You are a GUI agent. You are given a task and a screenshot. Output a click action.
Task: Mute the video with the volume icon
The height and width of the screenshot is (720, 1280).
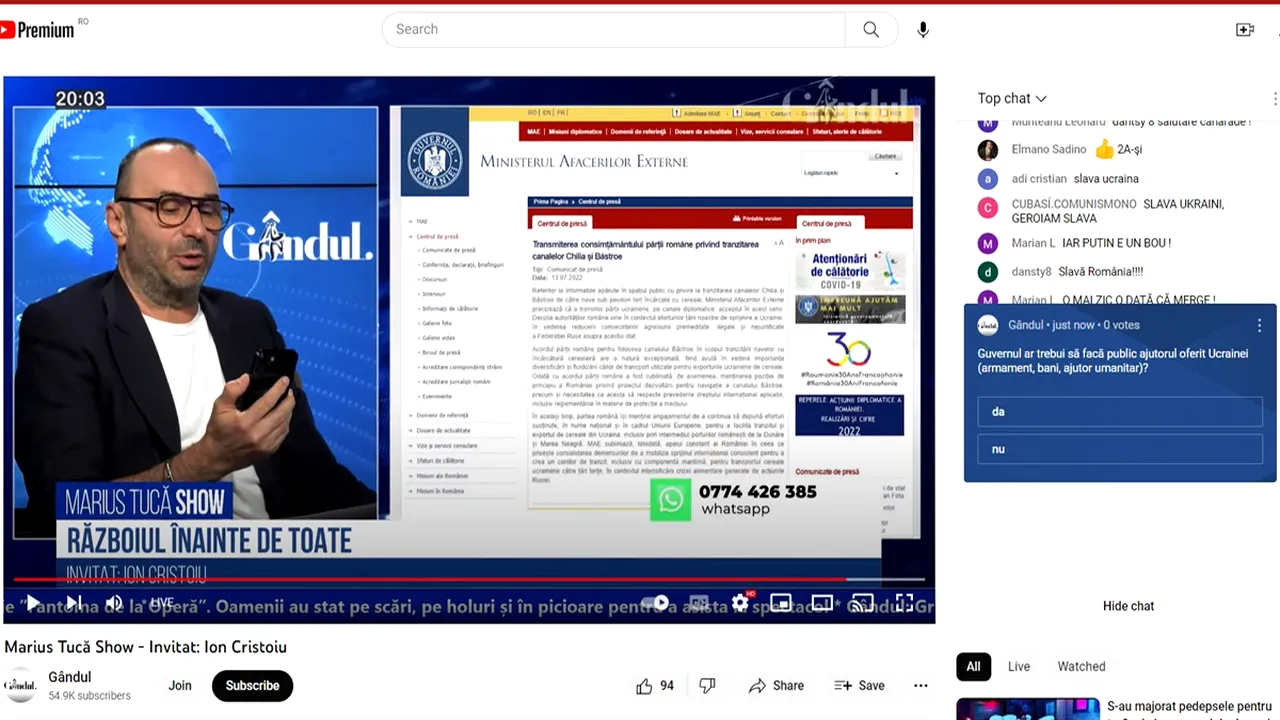pos(114,602)
